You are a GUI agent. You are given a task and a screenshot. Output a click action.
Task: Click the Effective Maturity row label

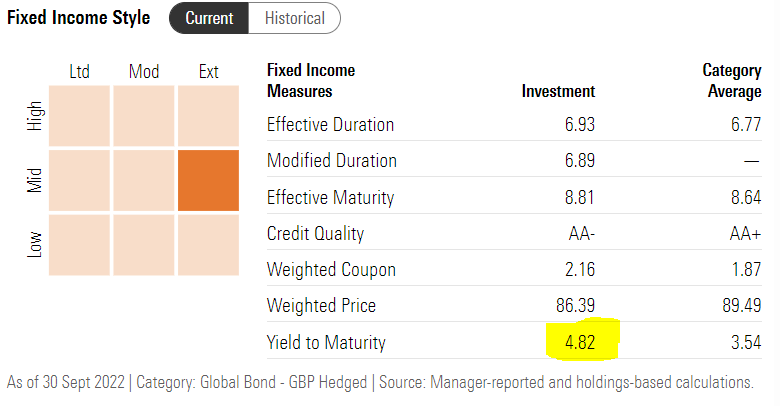[x=330, y=198]
